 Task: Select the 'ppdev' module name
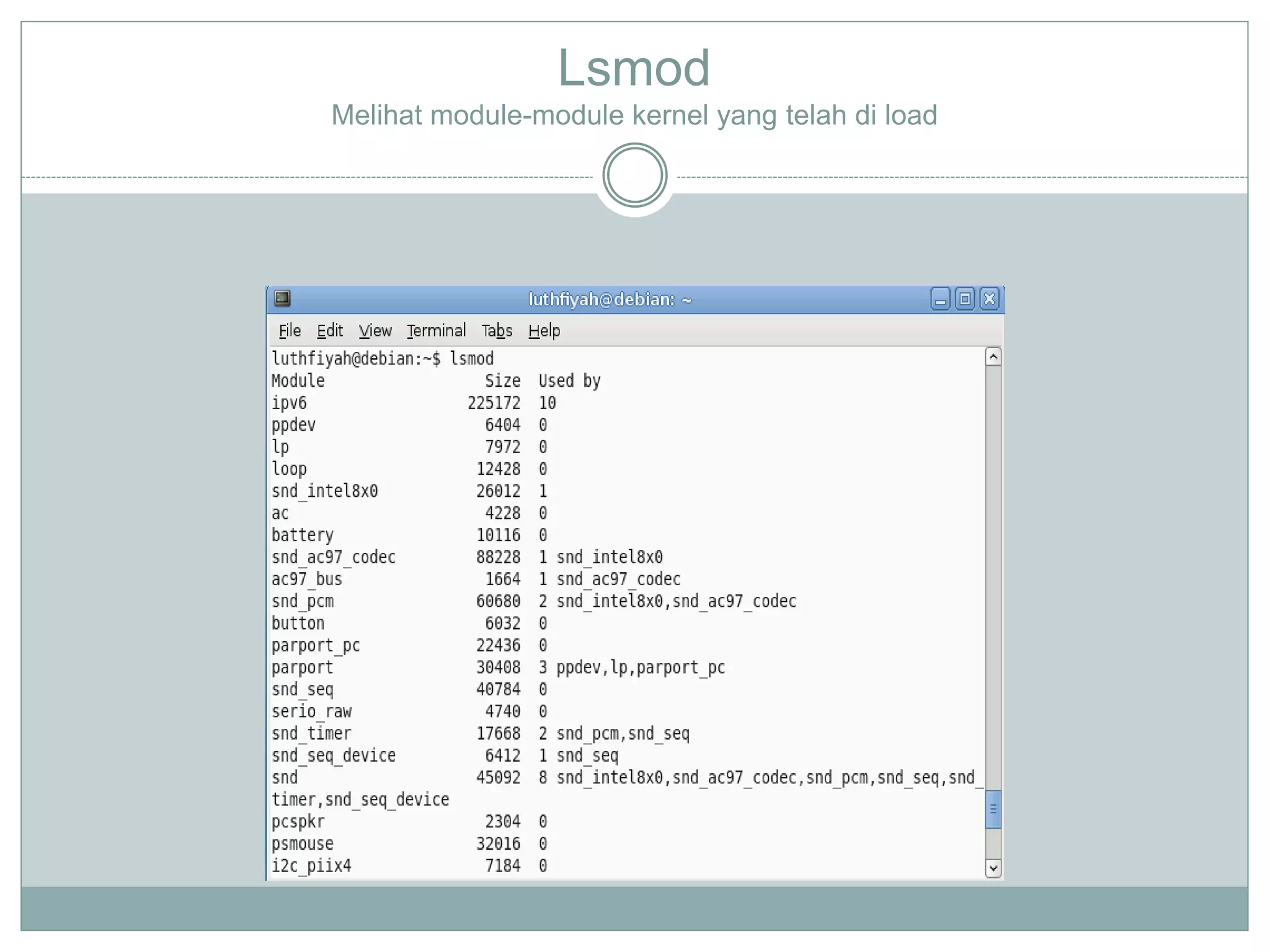[294, 426]
